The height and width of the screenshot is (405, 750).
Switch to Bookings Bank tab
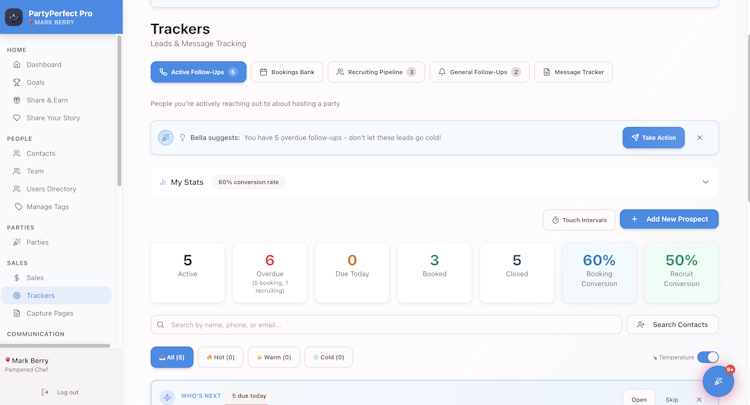pyautogui.click(x=287, y=72)
